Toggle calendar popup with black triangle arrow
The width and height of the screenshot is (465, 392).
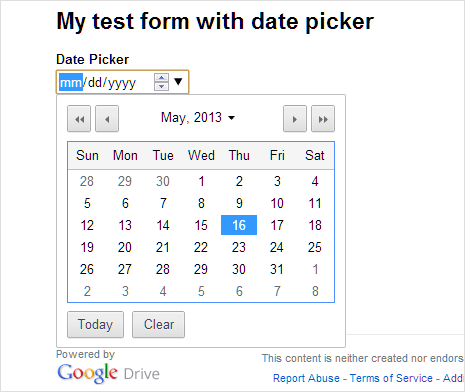coord(178,82)
